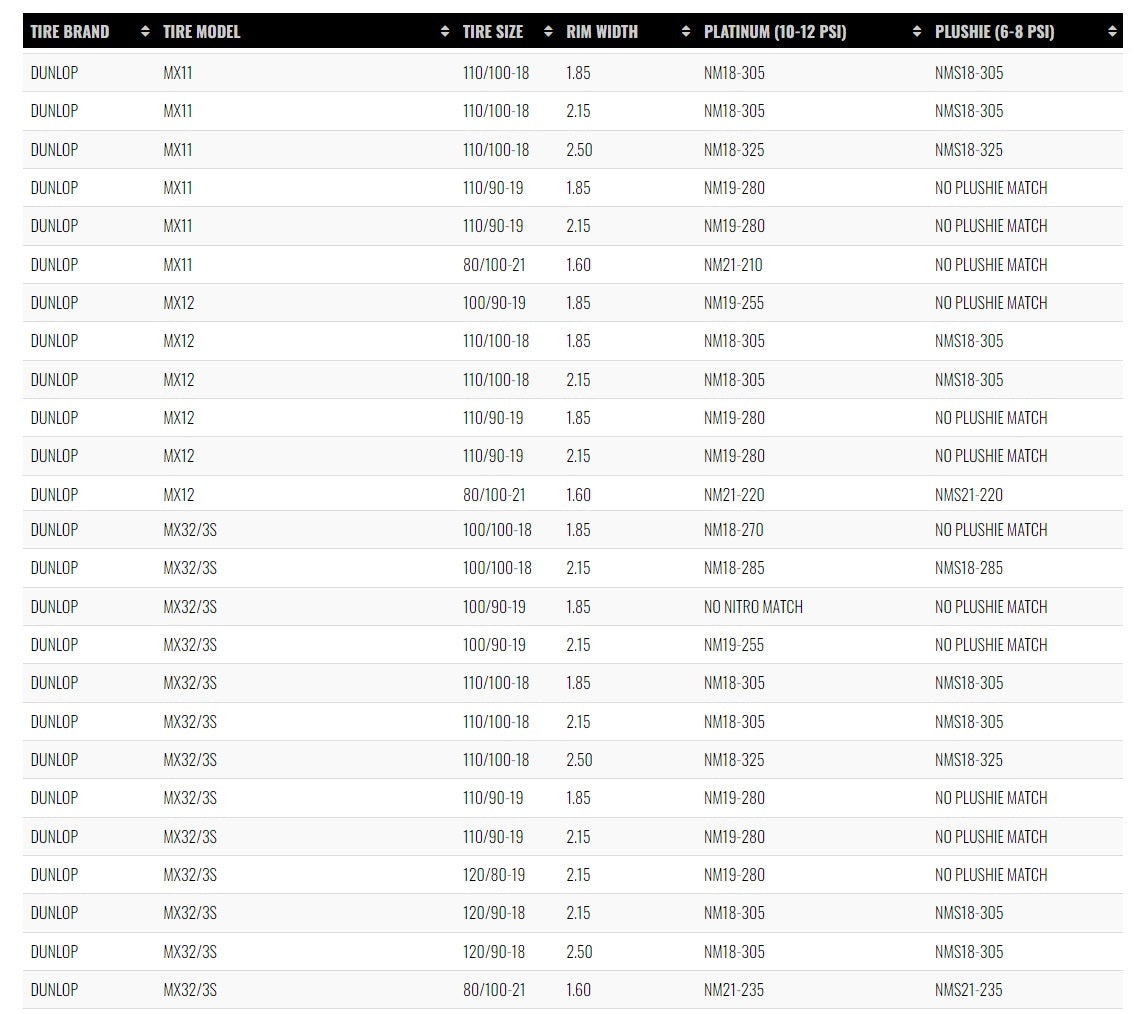The image size is (1140, 1014).
Task: Click the NMS21-235 cell in last row
Action: [x=968, y=990]
